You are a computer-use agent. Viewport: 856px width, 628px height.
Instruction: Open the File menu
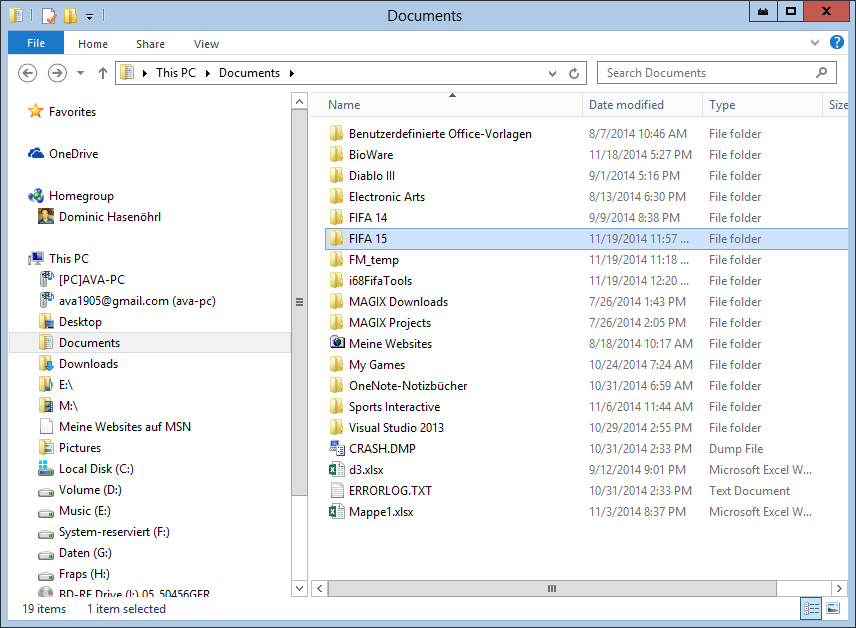(x=36, y=44)
